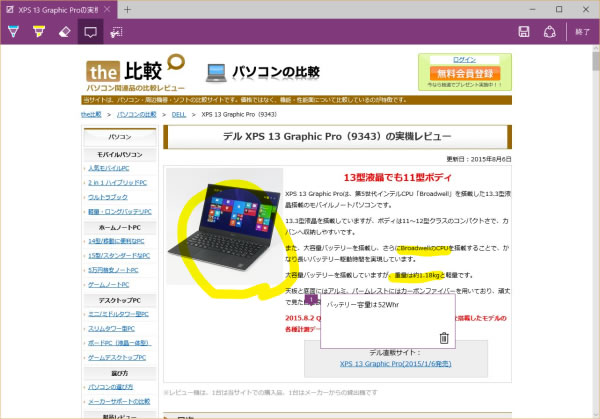
Task: Click inside the note text 'バッテリー容量は52Whr'
Action: point(362,305)
